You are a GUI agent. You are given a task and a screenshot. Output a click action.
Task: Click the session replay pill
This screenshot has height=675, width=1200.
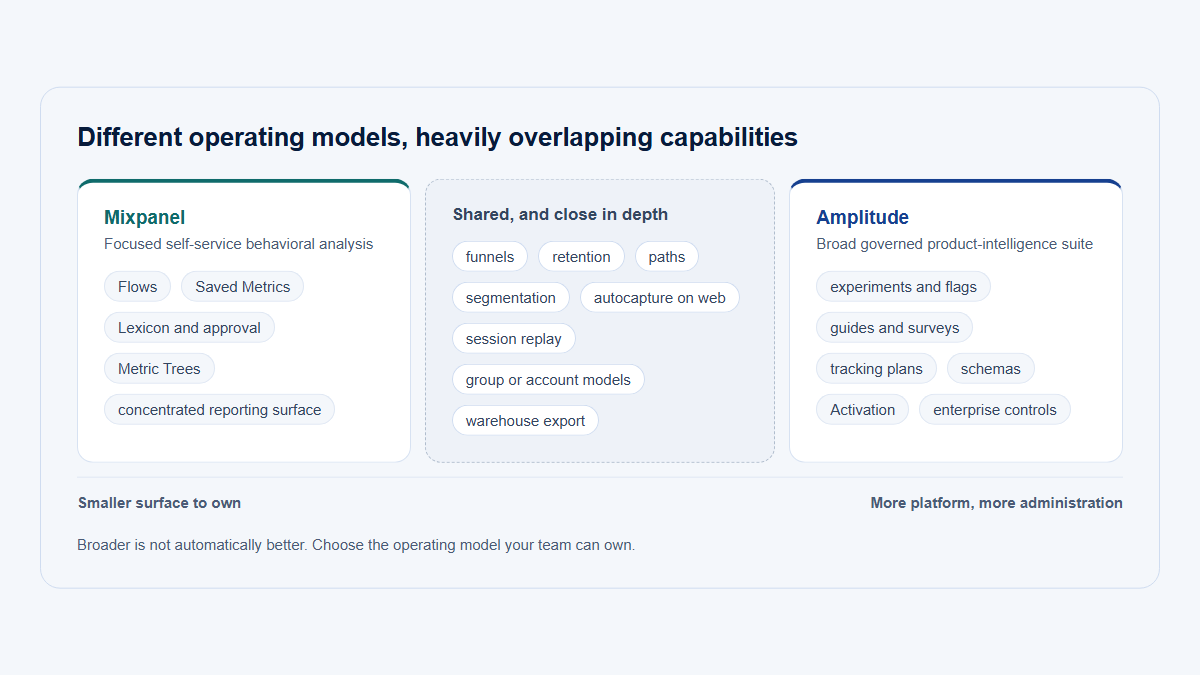(x=514, y=339)
